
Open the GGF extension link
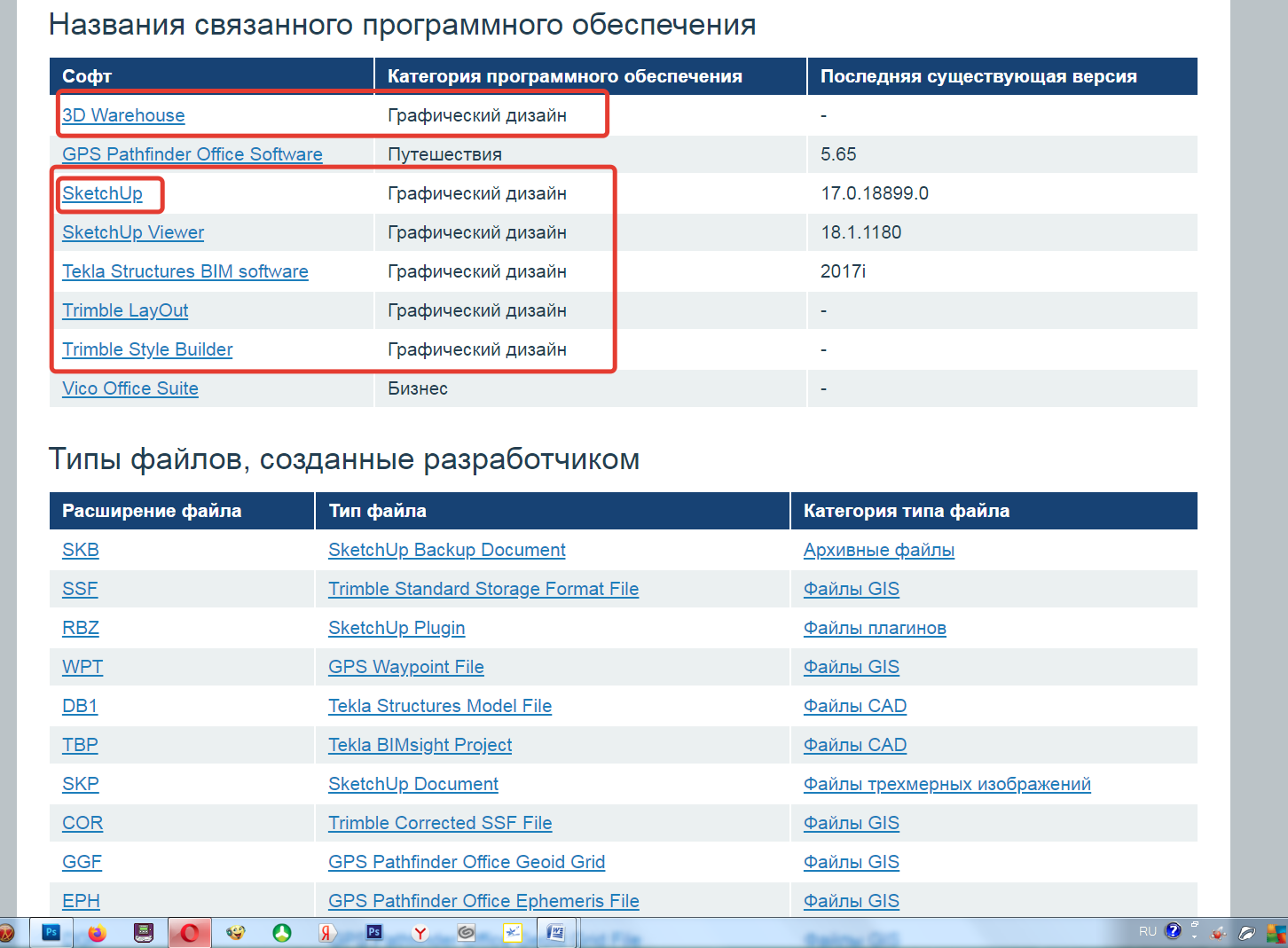(x=82, y=862)
